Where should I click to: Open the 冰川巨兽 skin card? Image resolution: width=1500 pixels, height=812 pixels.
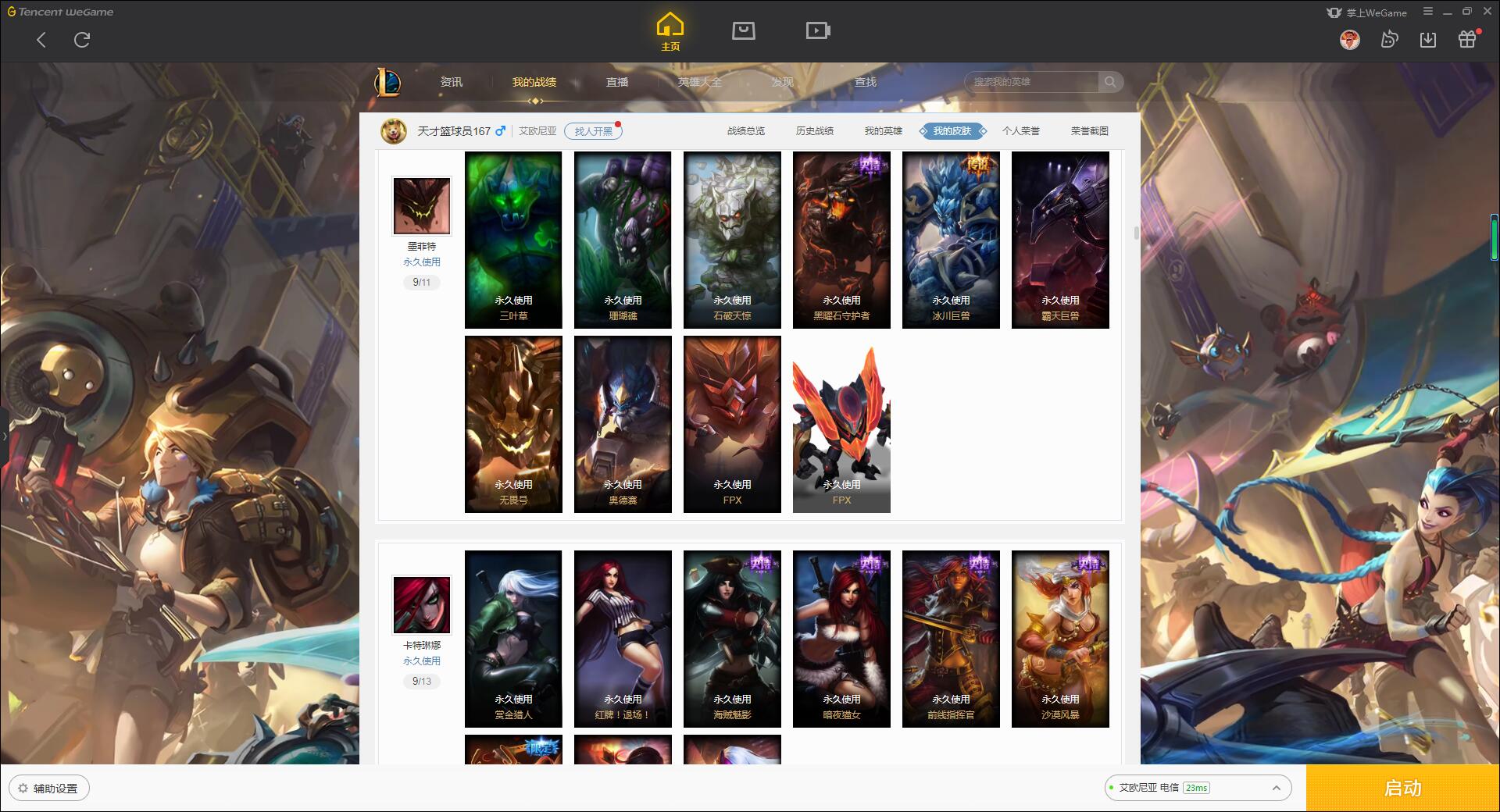[x=951, y=240]
